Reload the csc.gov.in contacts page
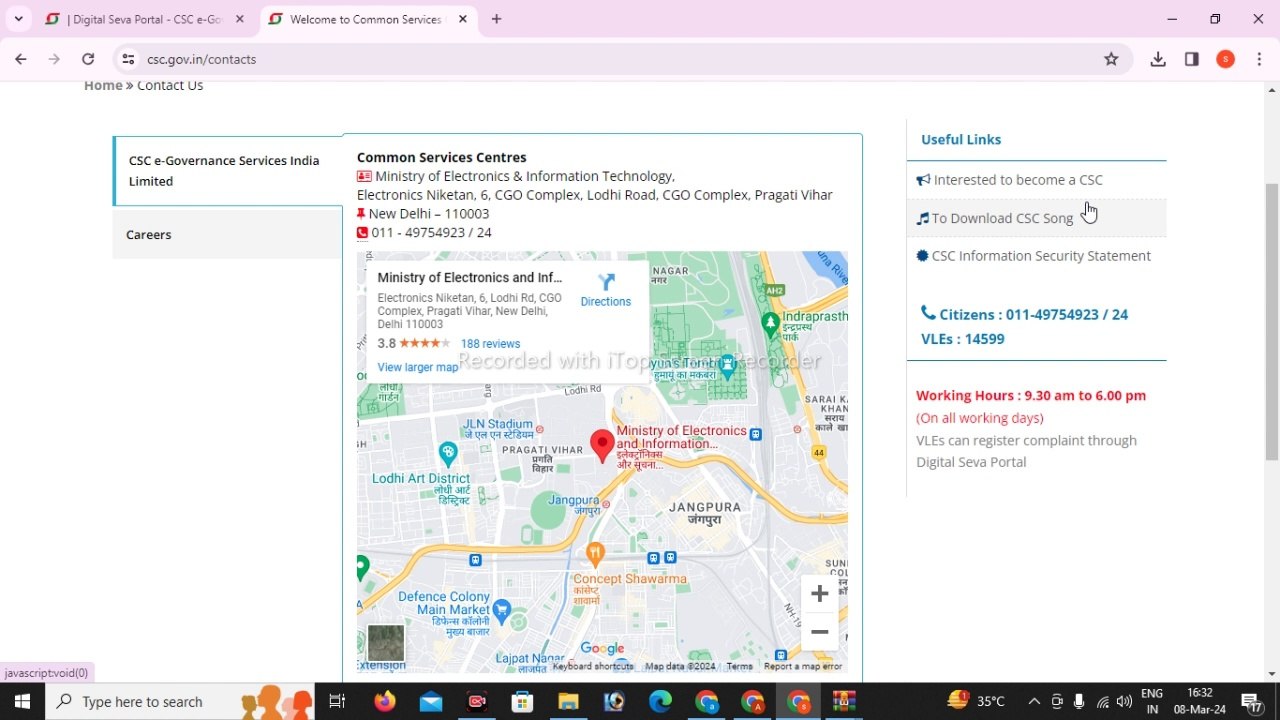 pyautogui.click(x=88, y=59)
